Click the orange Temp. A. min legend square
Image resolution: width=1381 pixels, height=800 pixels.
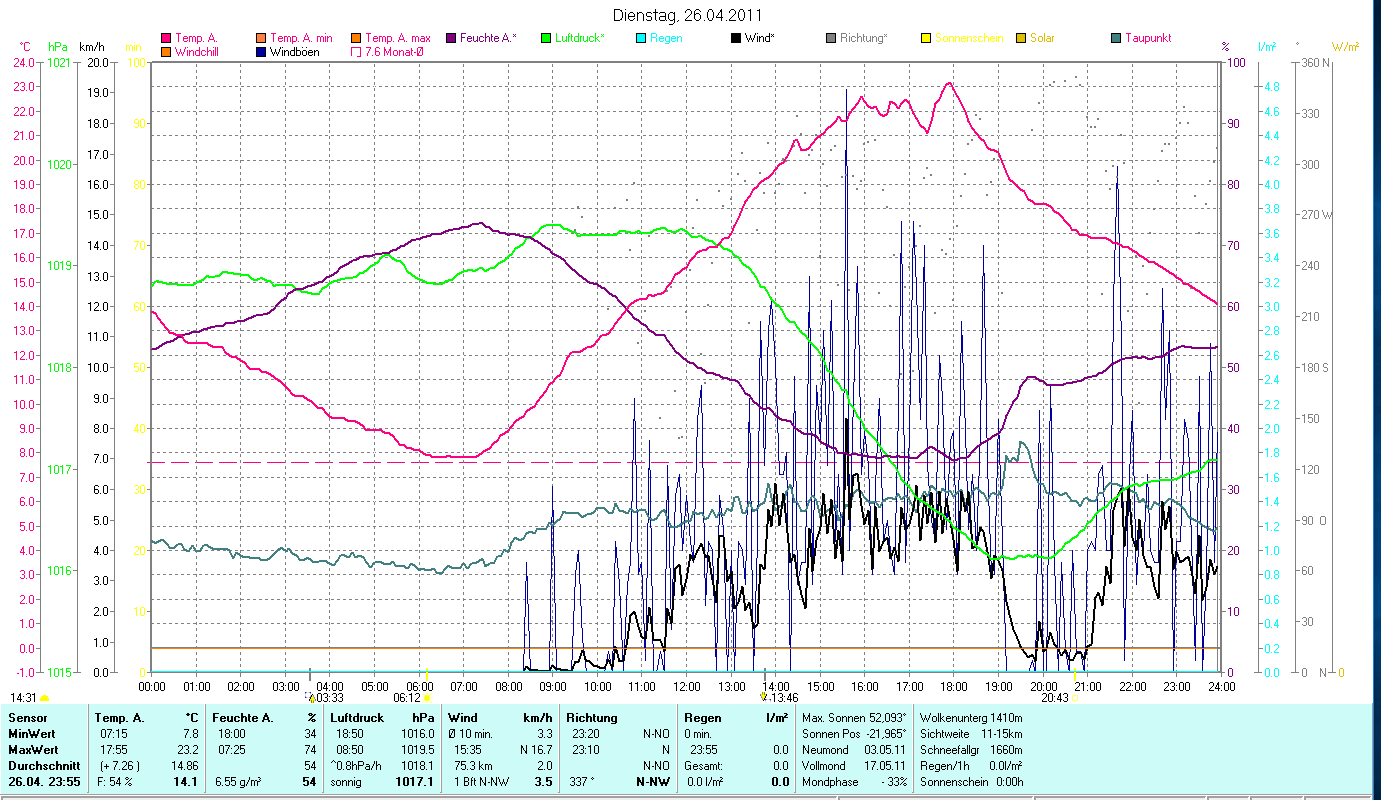point(262,38)
